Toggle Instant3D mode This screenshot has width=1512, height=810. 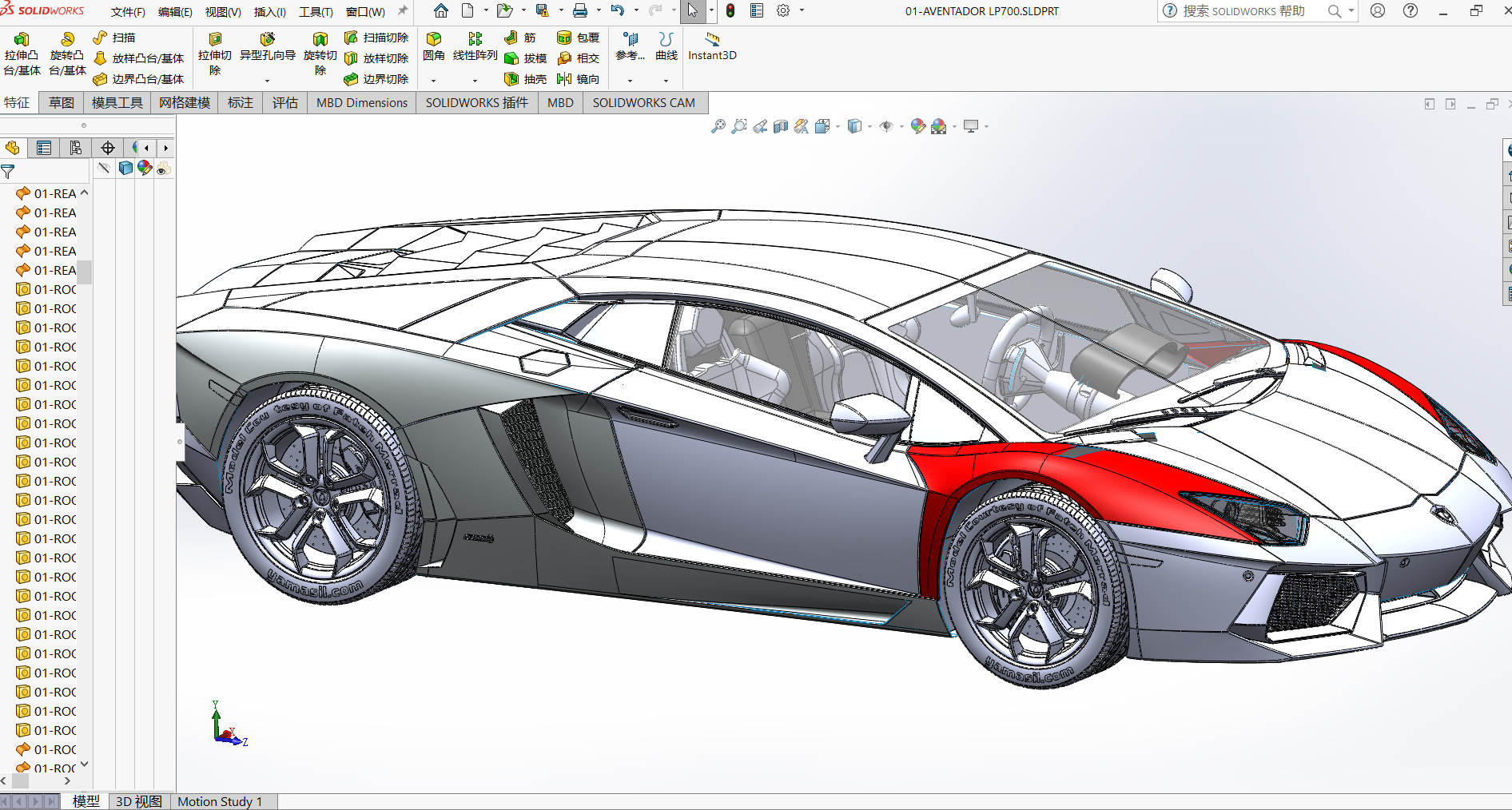(712, 47)
